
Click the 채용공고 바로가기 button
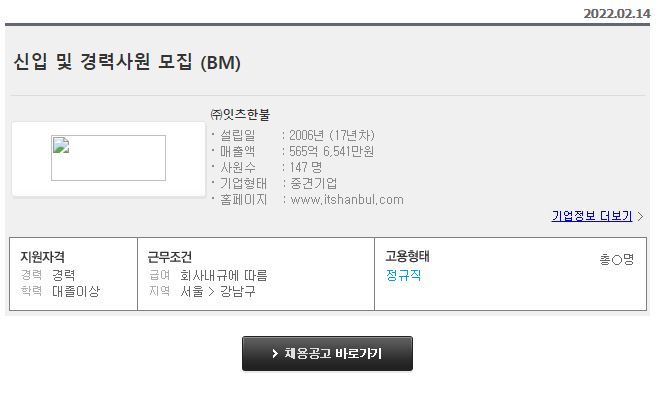pyautogui.click(x=327, y=354)
